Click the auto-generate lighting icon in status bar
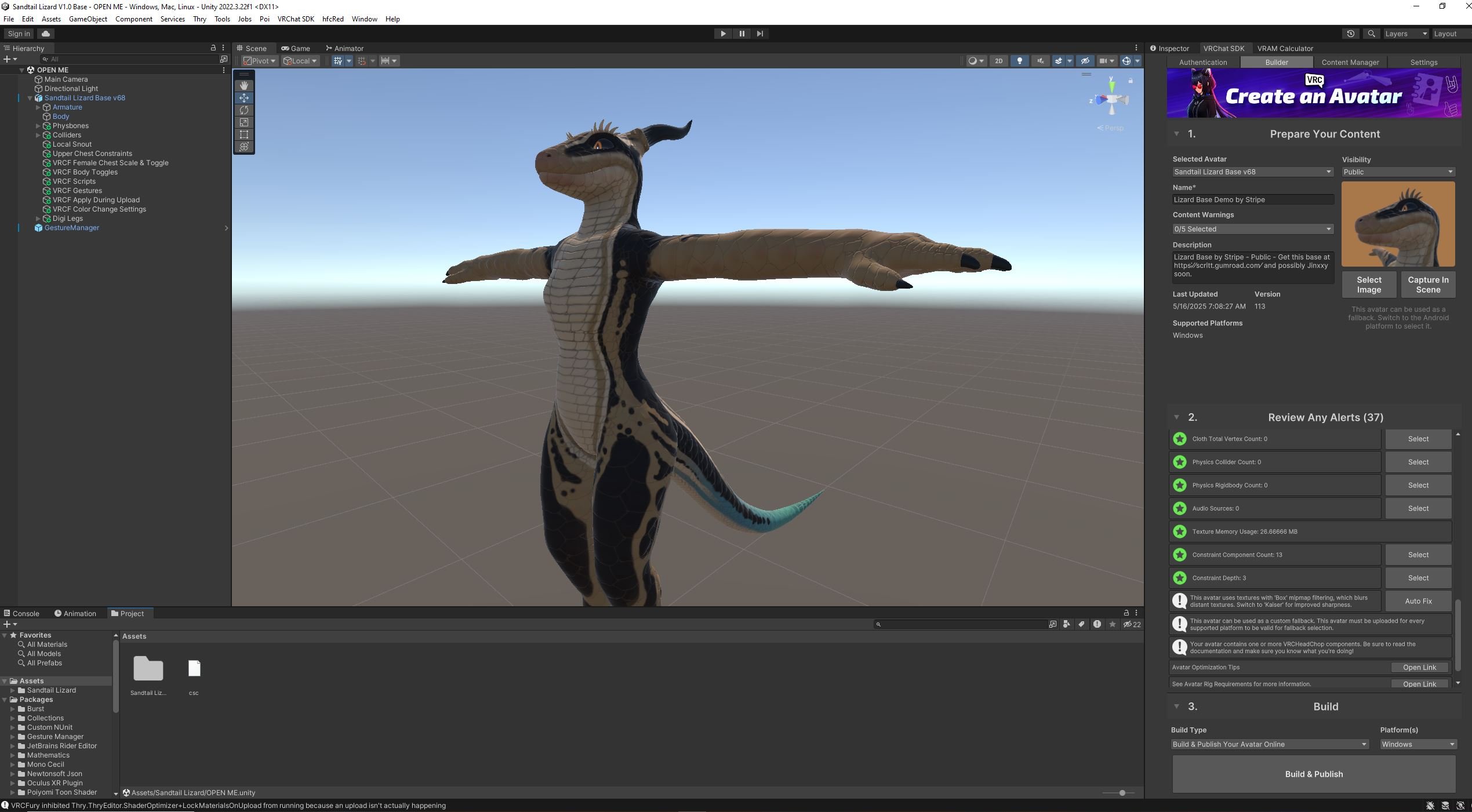 [1460, 806]
